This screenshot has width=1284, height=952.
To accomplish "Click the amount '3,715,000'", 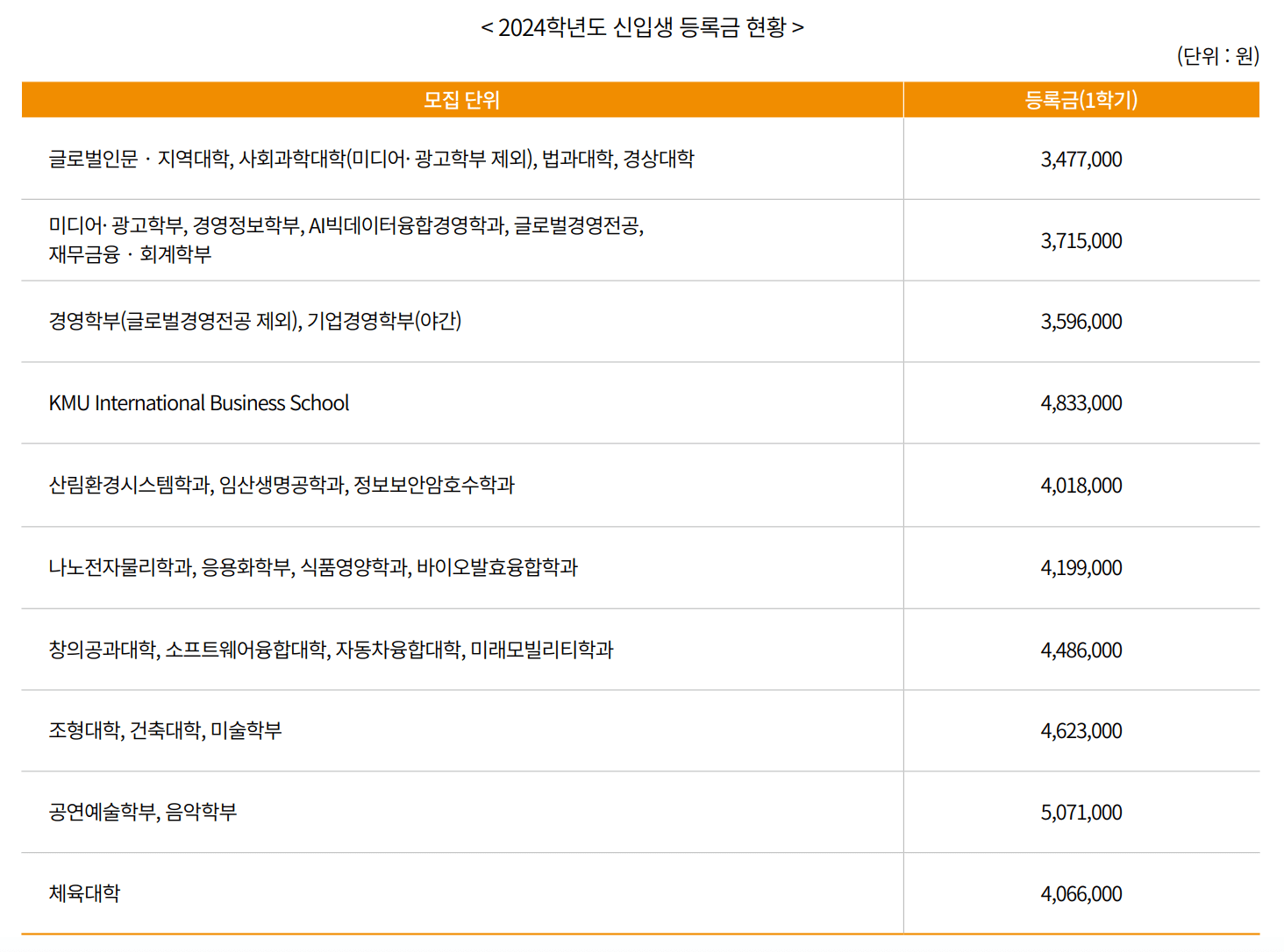I will [x=1081, y=240].
